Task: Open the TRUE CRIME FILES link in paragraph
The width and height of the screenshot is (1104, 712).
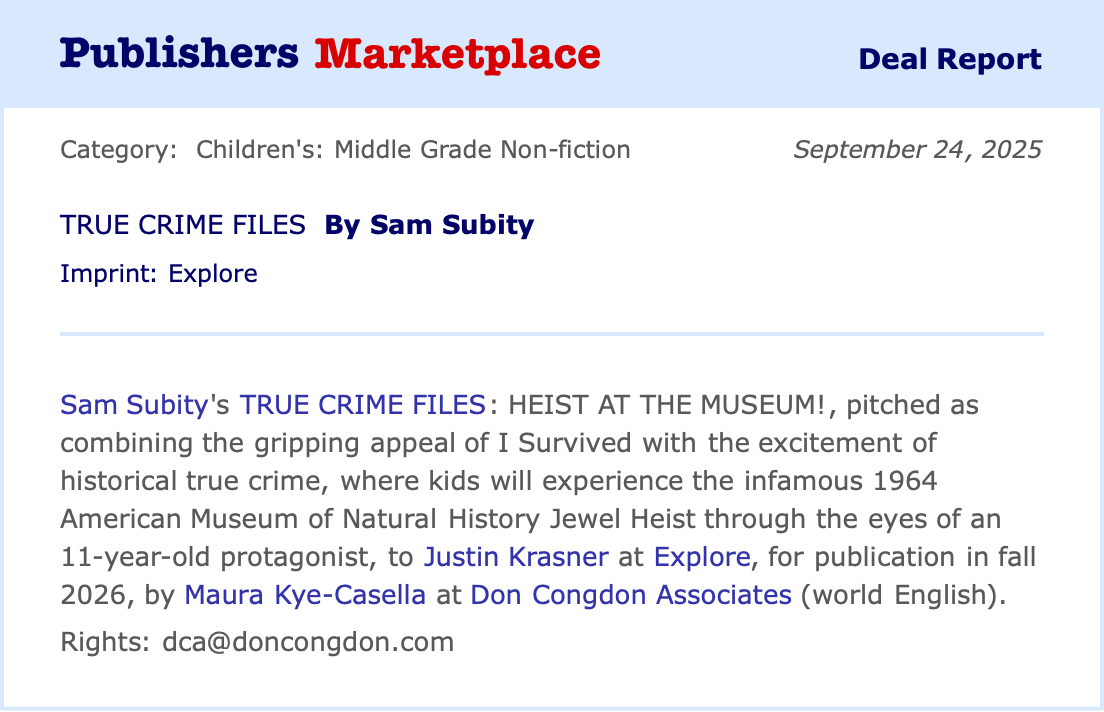Action: pos(362,405)
